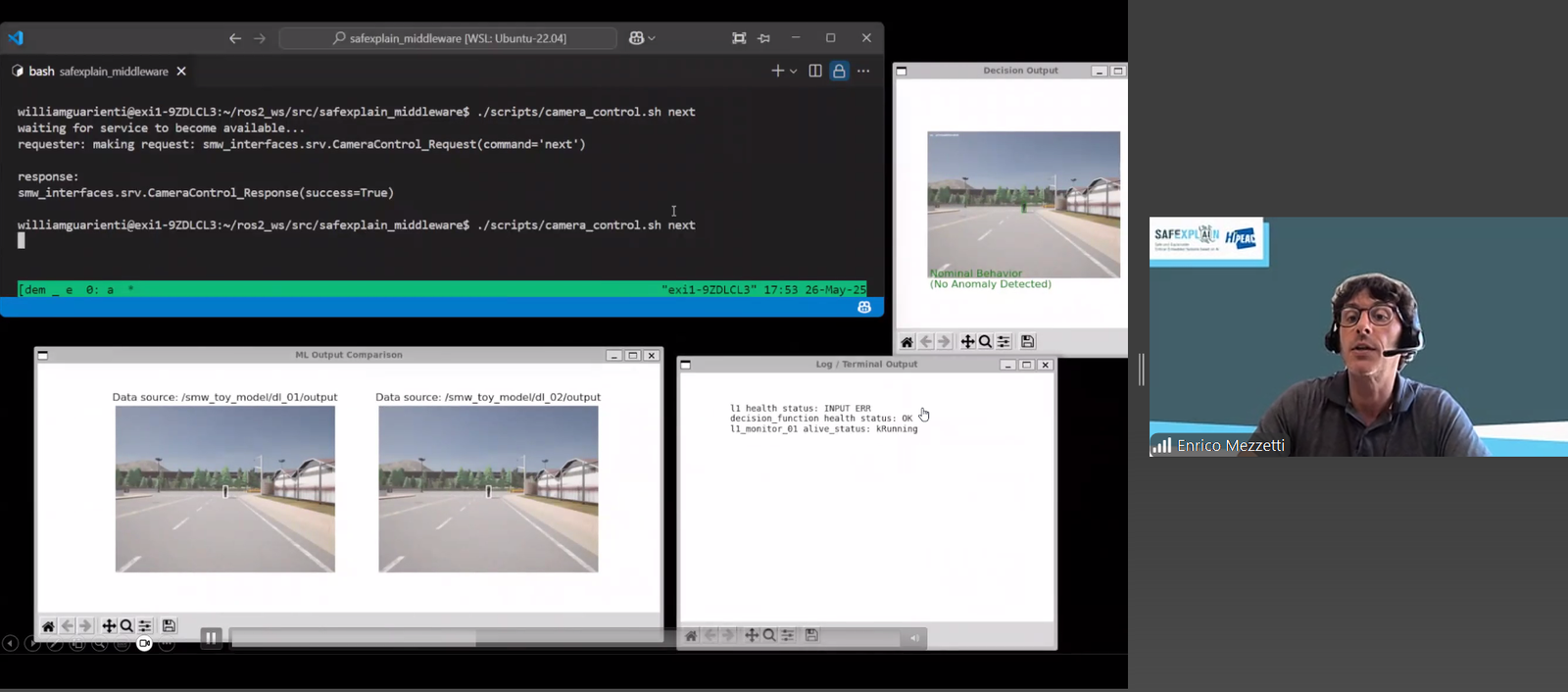Screen dimensions: 1568x692
Task: Create a new terminal with plus icon
Action: 778,71
